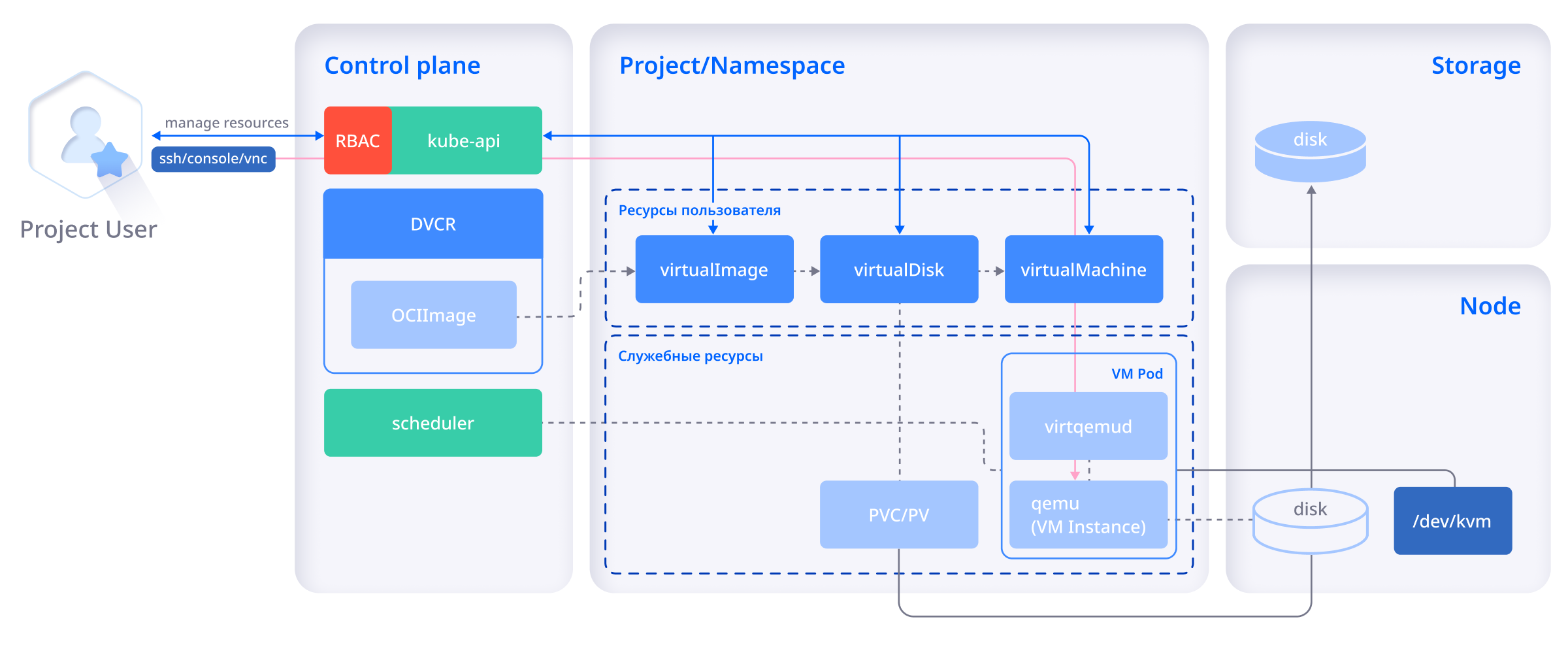
Task: Click the Storage disk cylinder icon
Action: click(x=1310, y=151)
